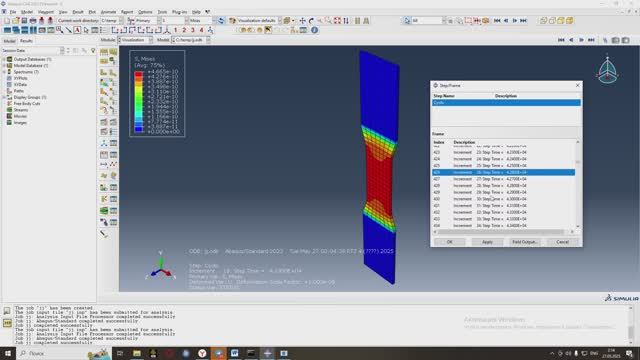Click the Open file folder icon

(16, 20)
